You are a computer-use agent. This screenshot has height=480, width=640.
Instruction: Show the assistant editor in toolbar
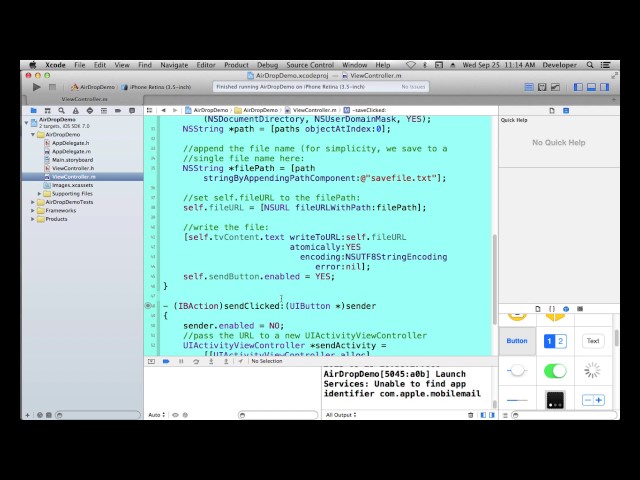point(542,87)
